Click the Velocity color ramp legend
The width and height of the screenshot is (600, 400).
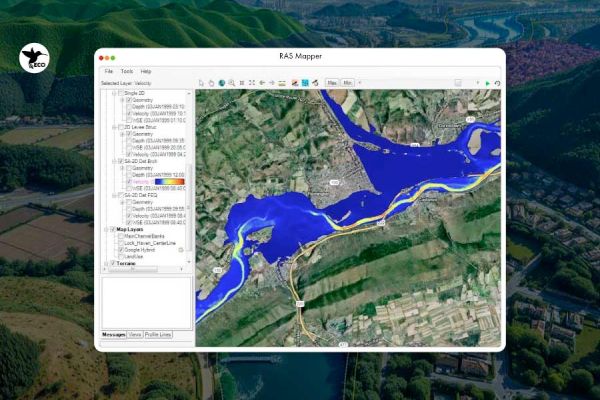(x=168, y=183)
